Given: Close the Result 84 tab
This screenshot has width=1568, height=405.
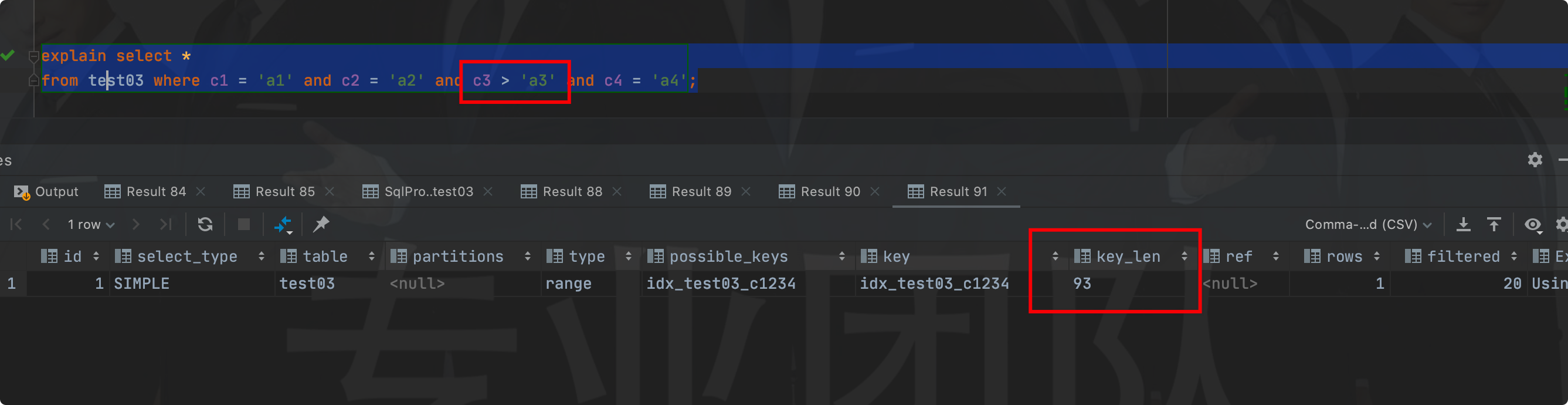Looking at the screenshot, I should pos(201,192).
